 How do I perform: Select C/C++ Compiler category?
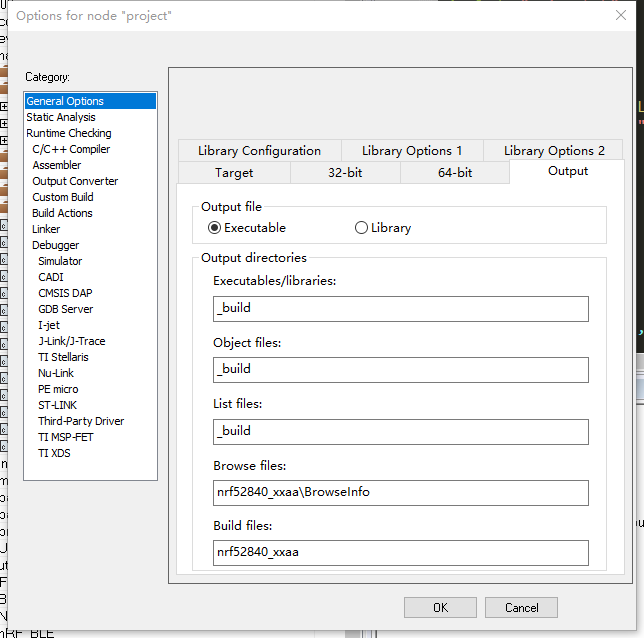(71, 149)
